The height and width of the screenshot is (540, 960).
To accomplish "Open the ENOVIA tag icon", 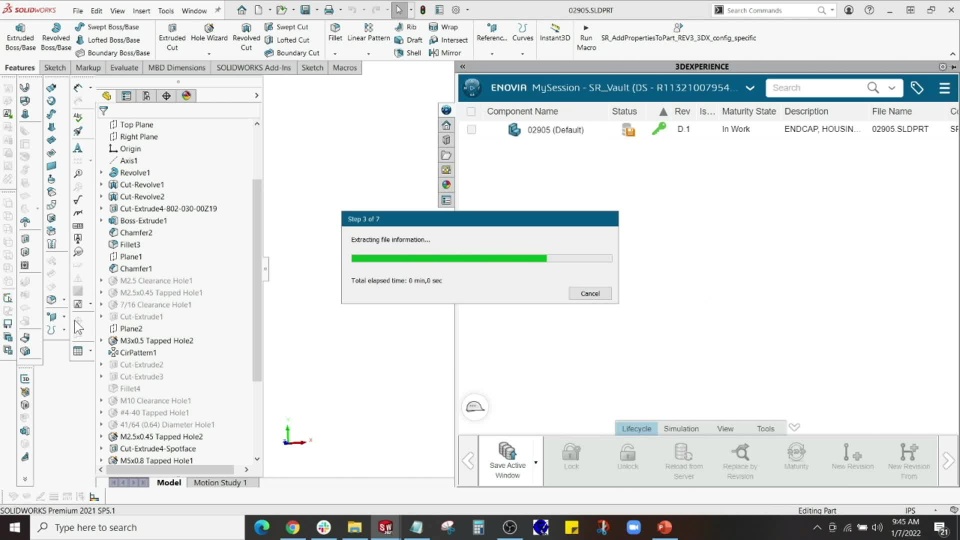I will pyautogui.click(x=917, y=88).
